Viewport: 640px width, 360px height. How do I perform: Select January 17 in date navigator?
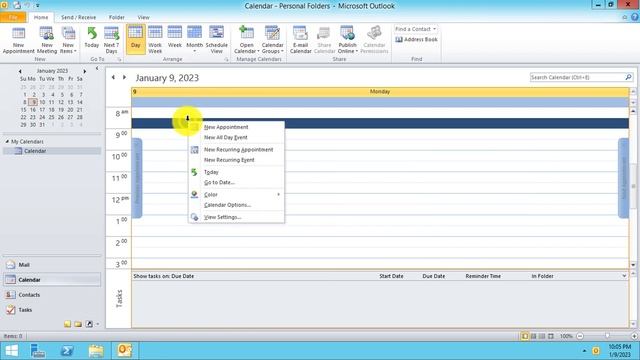(x=42, y=110)
